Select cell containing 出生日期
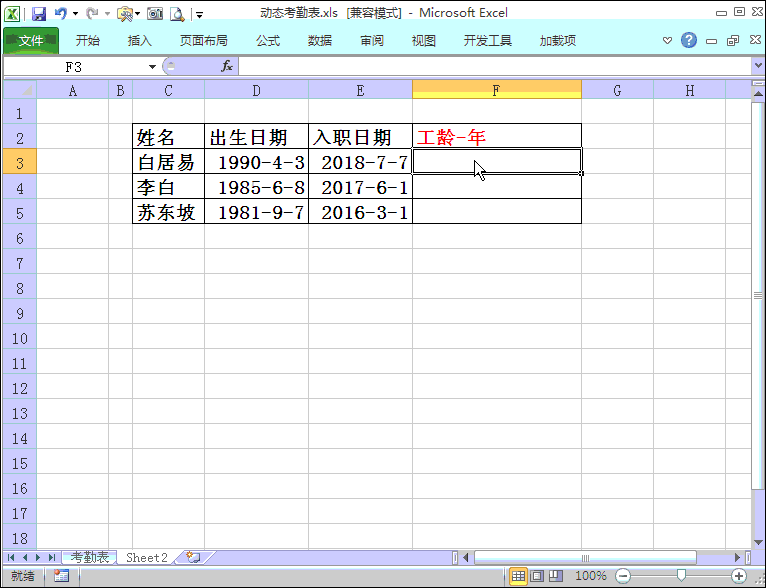 [256, 137]
